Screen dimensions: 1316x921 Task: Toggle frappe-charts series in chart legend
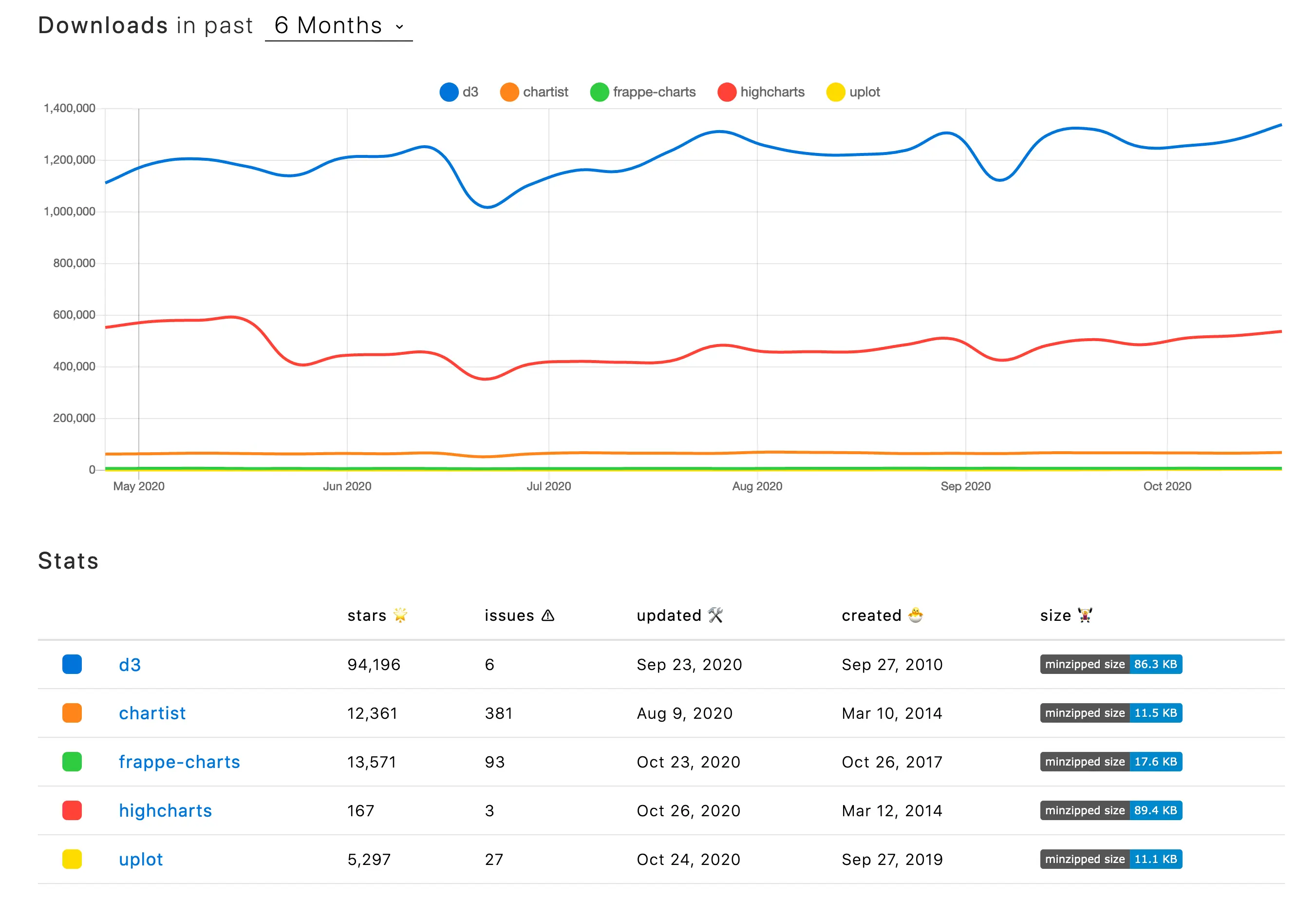tap(643, 92)
